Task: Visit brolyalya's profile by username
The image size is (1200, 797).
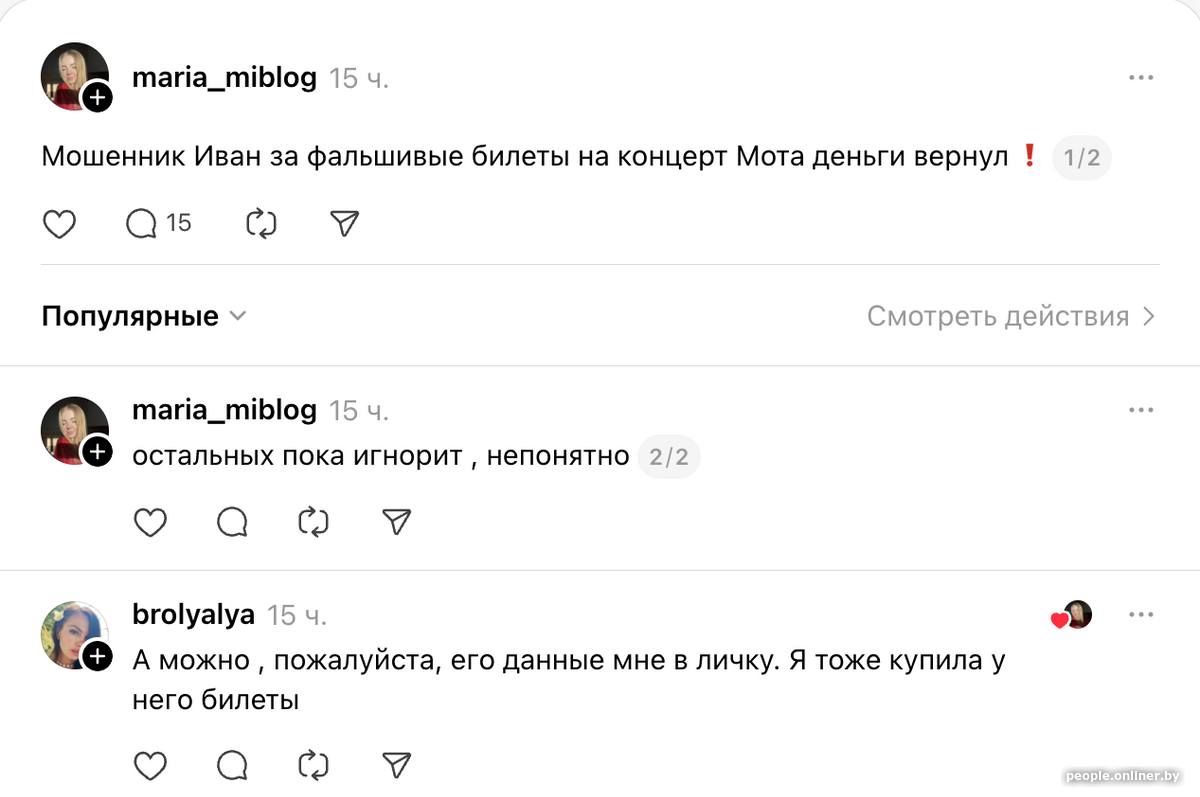Action: point(192,615)
